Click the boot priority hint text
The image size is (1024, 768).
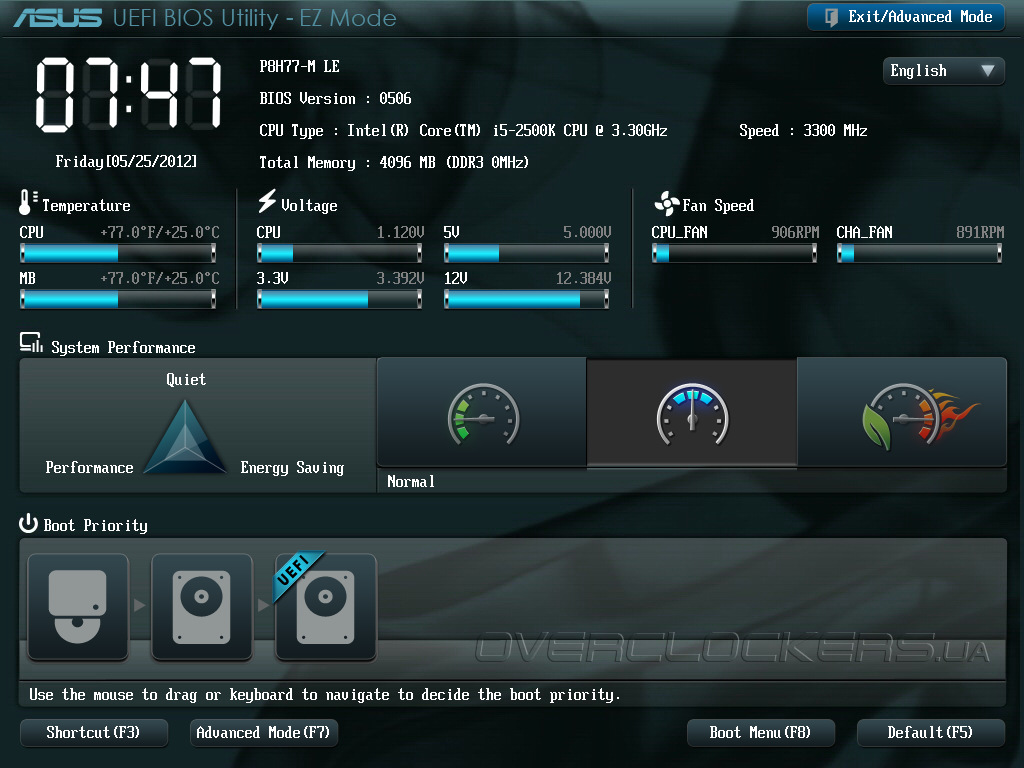click(324, 695)
